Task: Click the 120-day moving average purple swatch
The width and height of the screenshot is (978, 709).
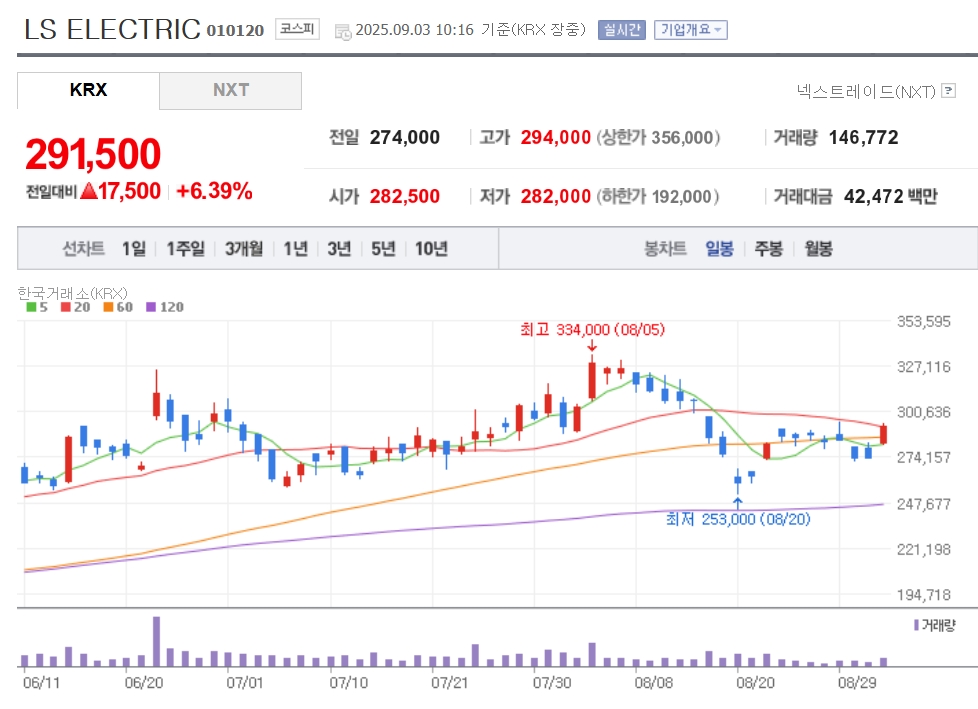Action: (x=150, y=307)
